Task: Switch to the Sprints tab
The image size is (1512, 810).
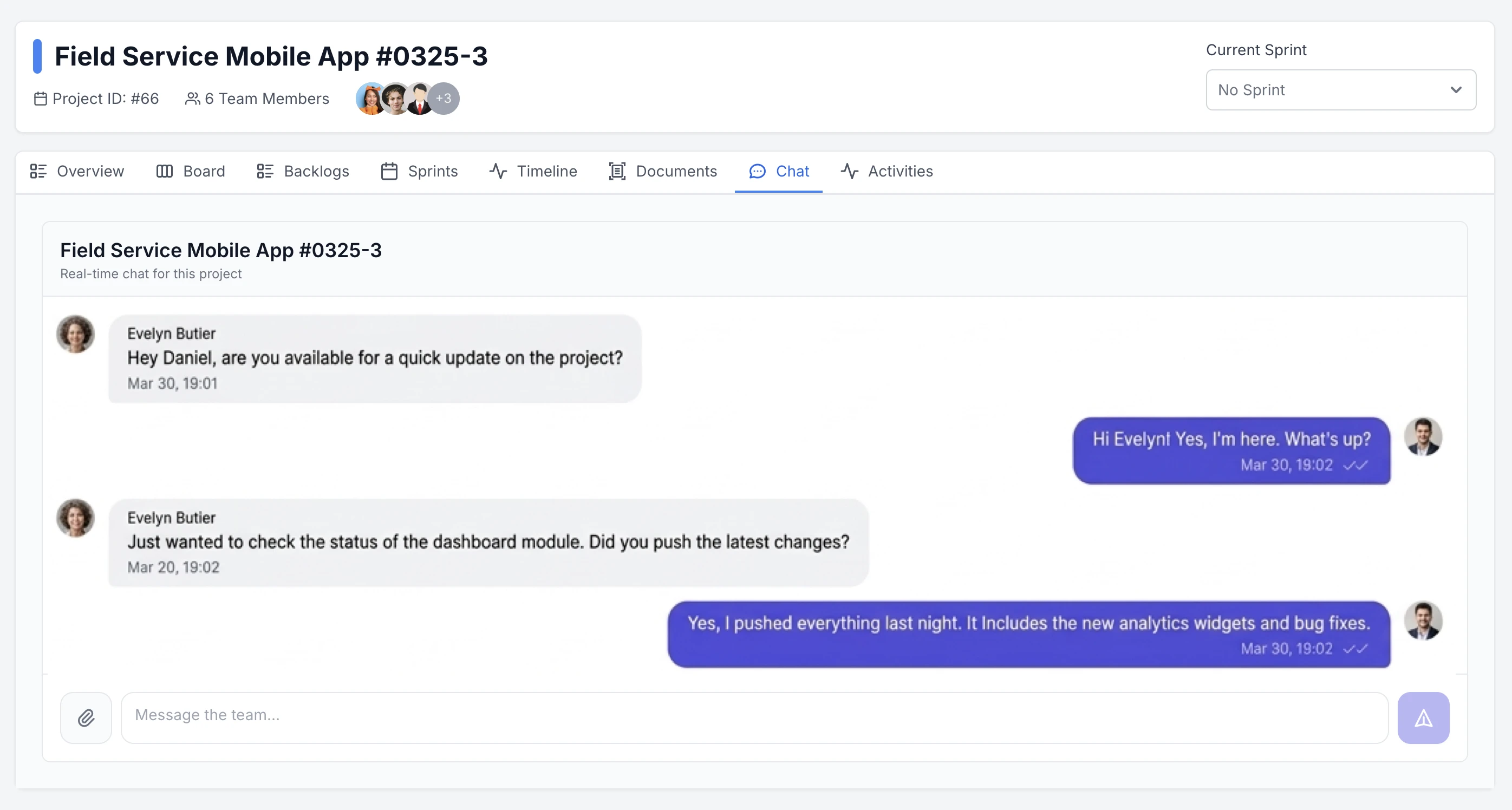Action: (x=433, y=172)
